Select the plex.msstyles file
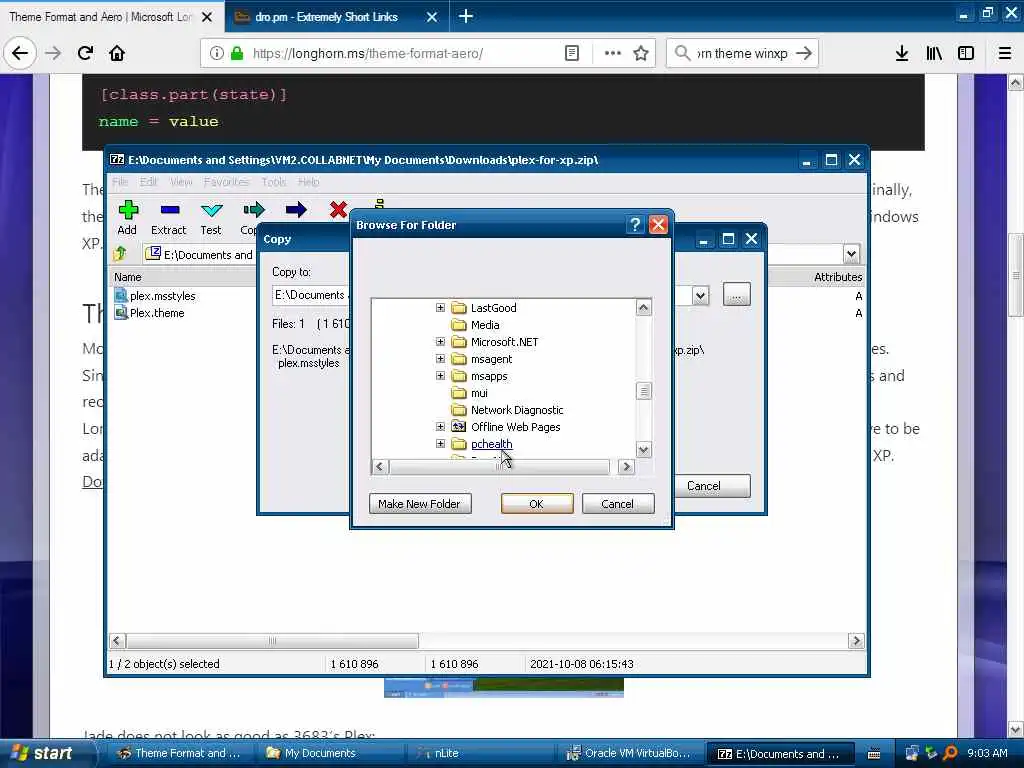 point(162,296)
